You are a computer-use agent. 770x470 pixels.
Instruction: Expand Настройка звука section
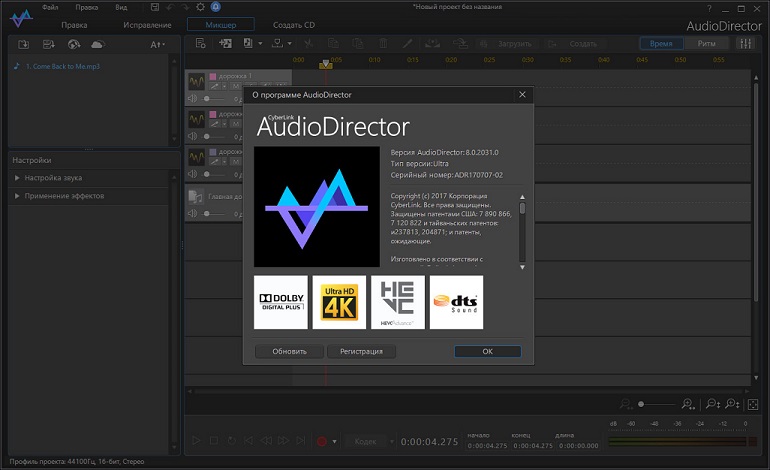point(17,178)
